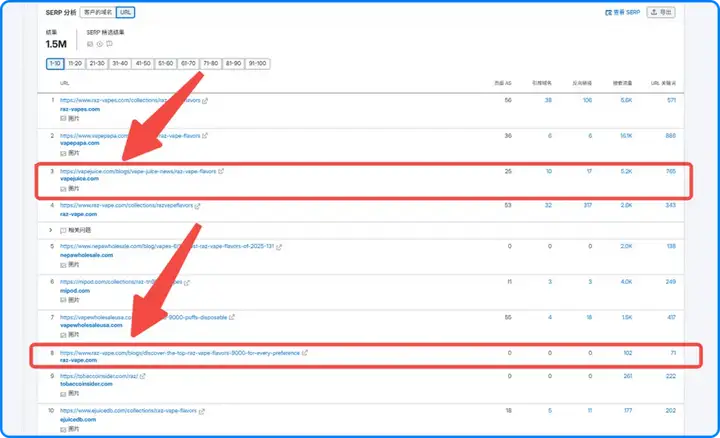Click the related questions icon under SERP features

[x=109, y=44]
